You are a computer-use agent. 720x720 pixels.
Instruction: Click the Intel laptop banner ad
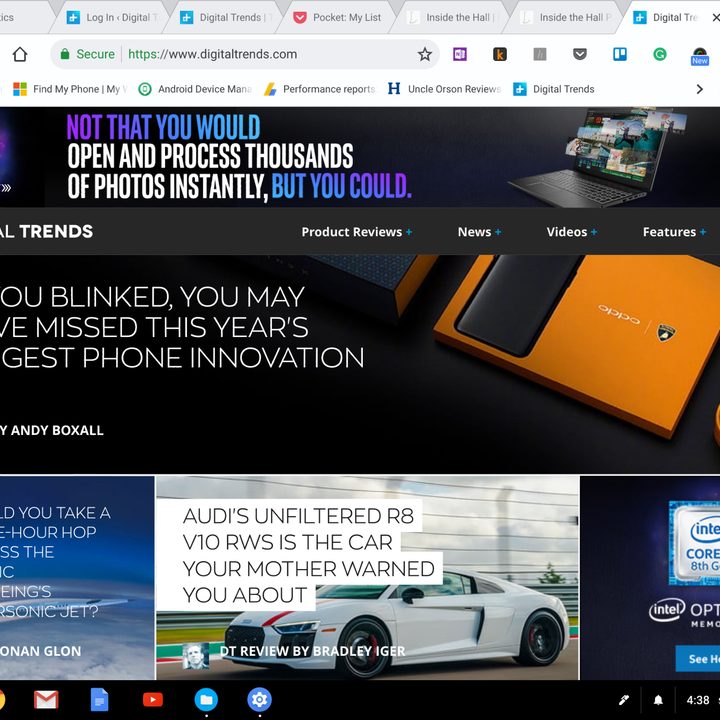coord(360,157)
